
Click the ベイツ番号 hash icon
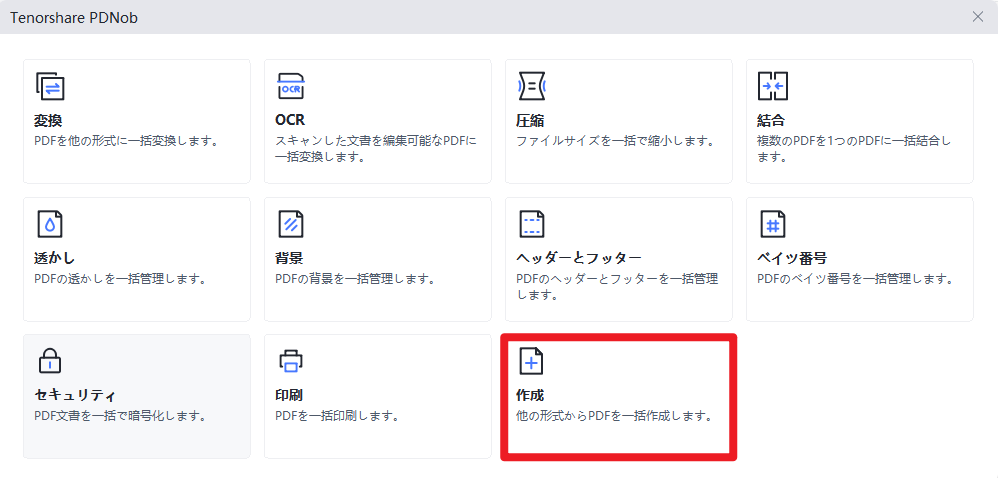click(x=773, y=224)
